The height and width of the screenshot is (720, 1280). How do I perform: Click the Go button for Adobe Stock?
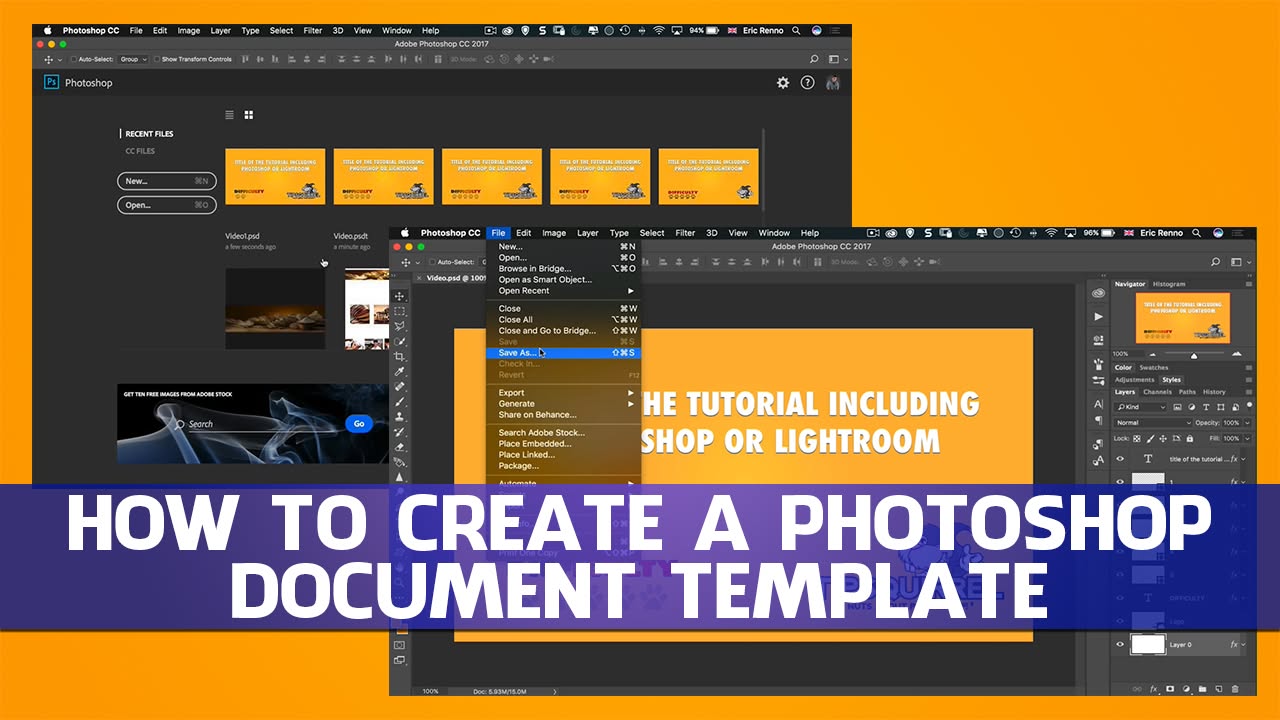(359, 424)
